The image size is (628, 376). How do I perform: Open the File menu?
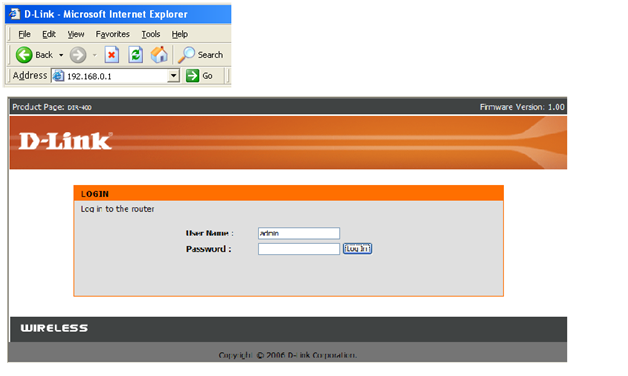[24, 34]
